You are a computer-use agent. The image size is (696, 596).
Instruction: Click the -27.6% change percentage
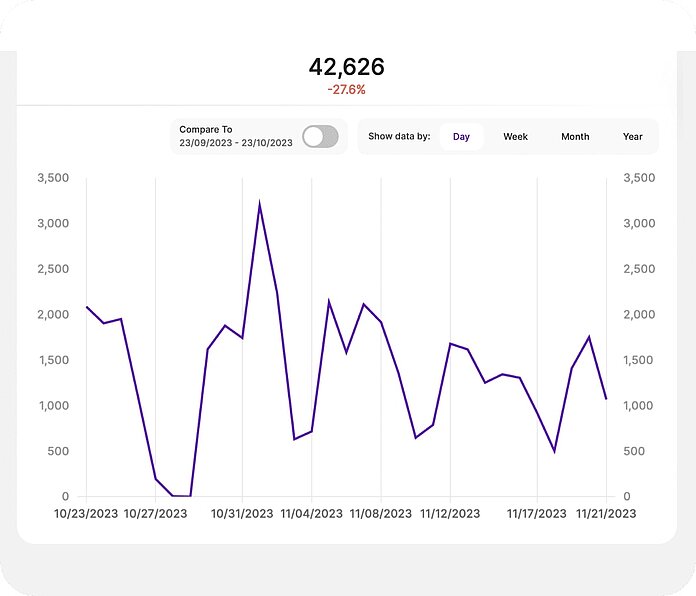click(x=346, y=90)
